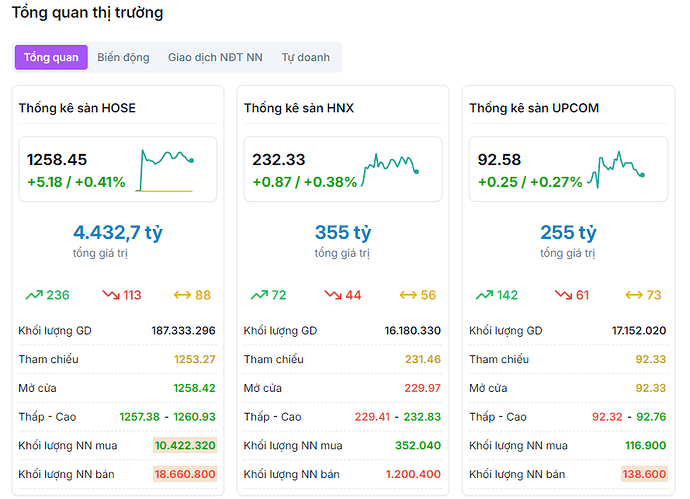Click HOSE opening value 1258.42
The image size is (690, 499).
click(x=195, y=388)
